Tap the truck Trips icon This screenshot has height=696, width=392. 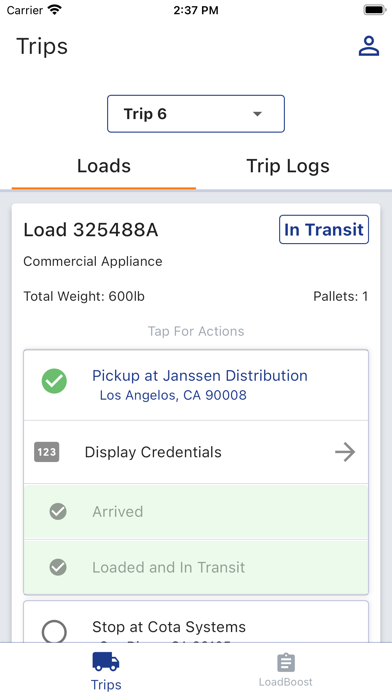(106, 662)
